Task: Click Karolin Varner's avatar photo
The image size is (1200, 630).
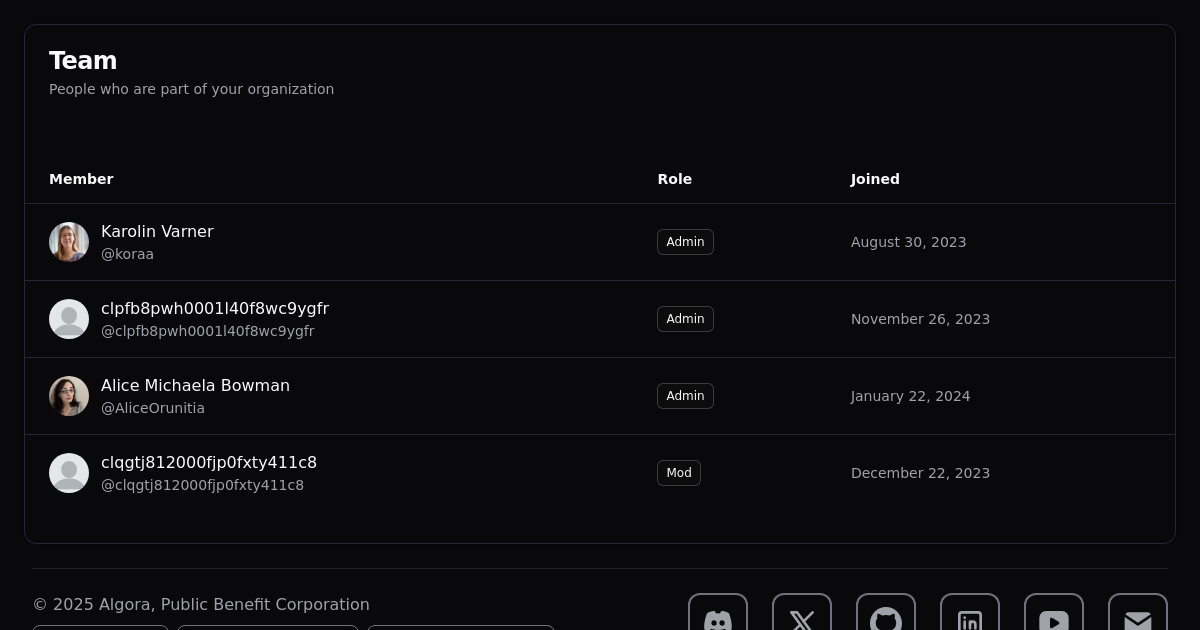Action: point(69,242)
